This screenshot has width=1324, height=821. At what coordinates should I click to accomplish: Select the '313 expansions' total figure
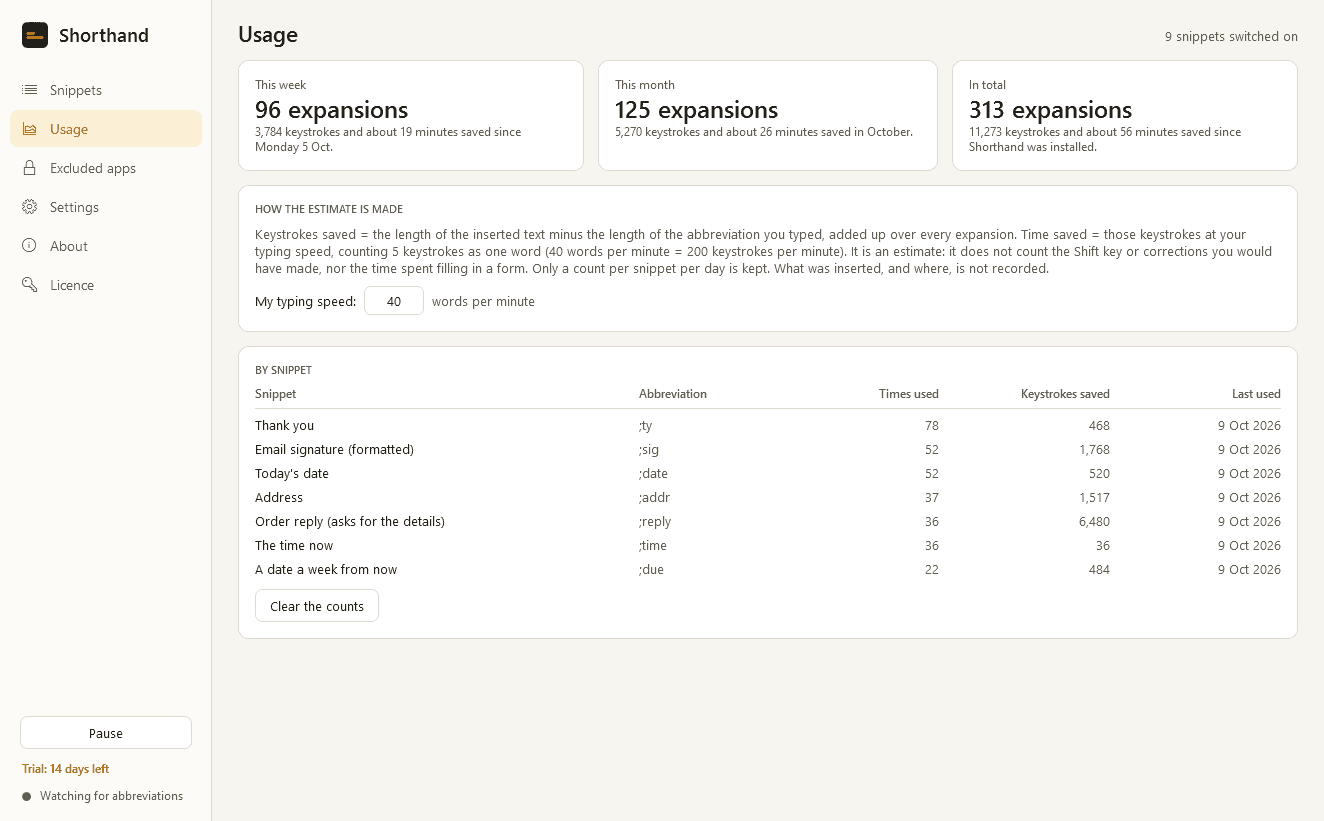(1051, 110)
